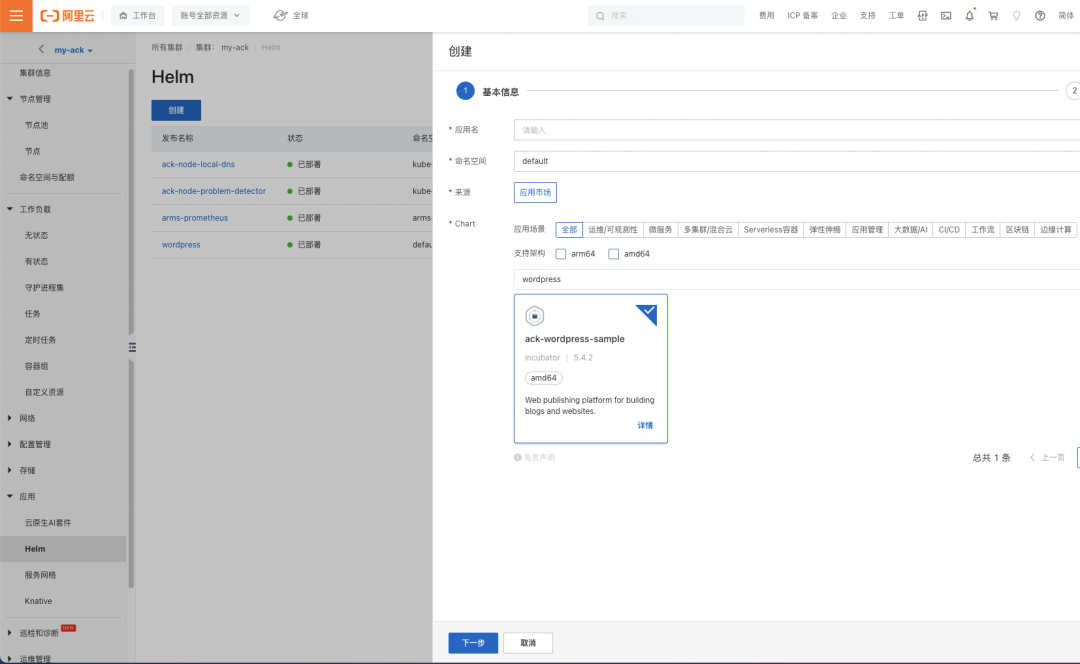Collapse the 节点管理 section
This screenshot has height=664, width=1080.
pos(10,98)
